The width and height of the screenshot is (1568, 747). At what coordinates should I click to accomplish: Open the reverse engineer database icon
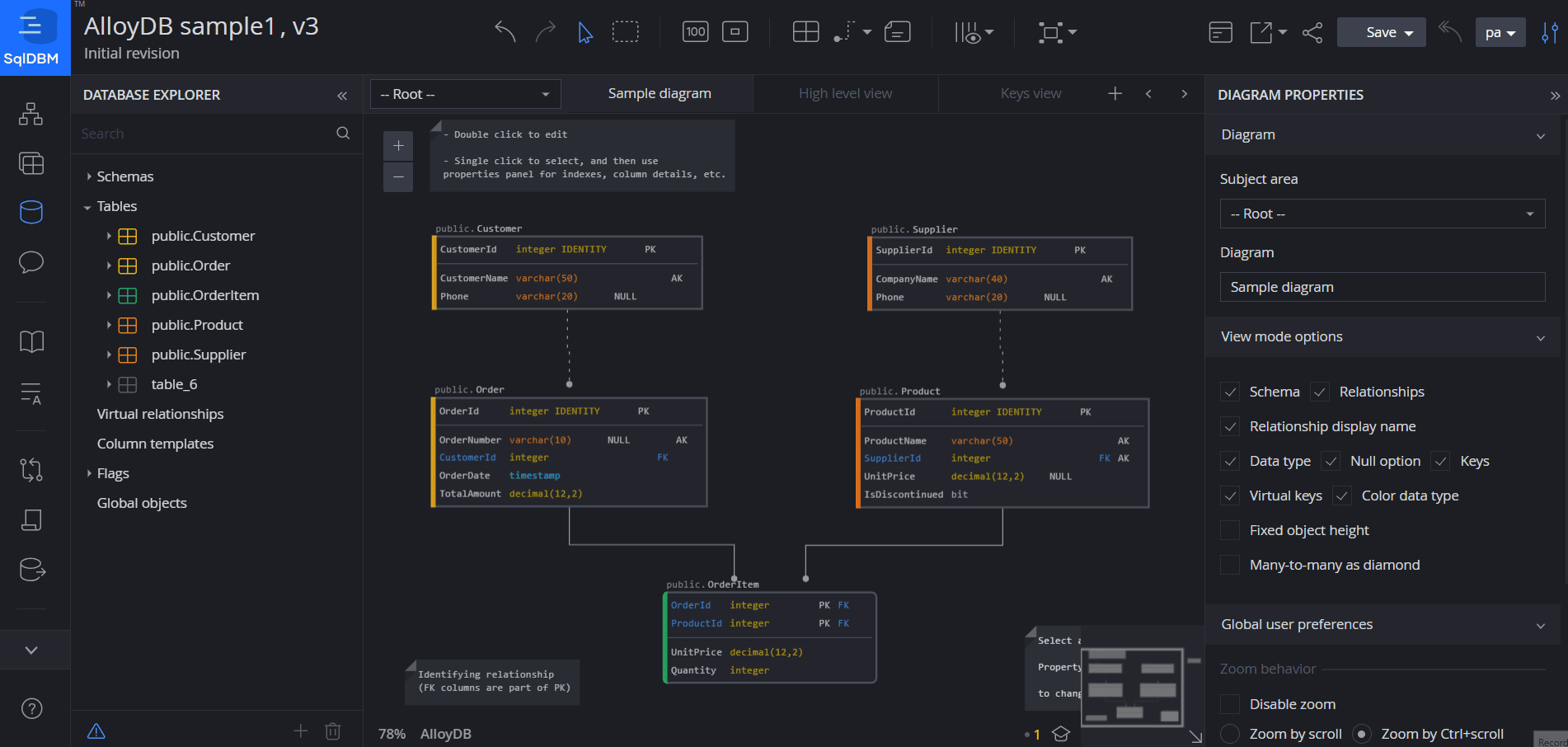point(31,570)
